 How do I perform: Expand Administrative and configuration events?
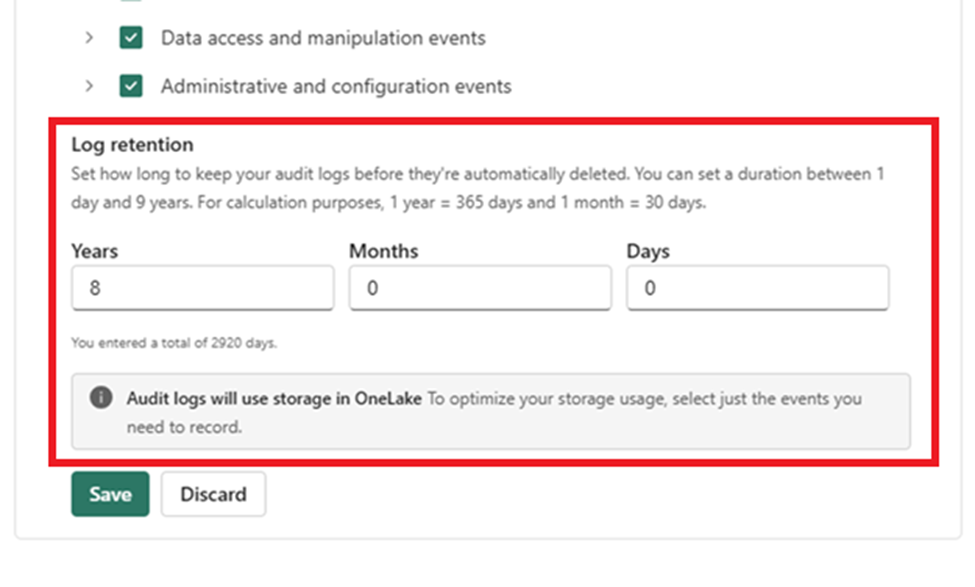(x=89, y=86)
